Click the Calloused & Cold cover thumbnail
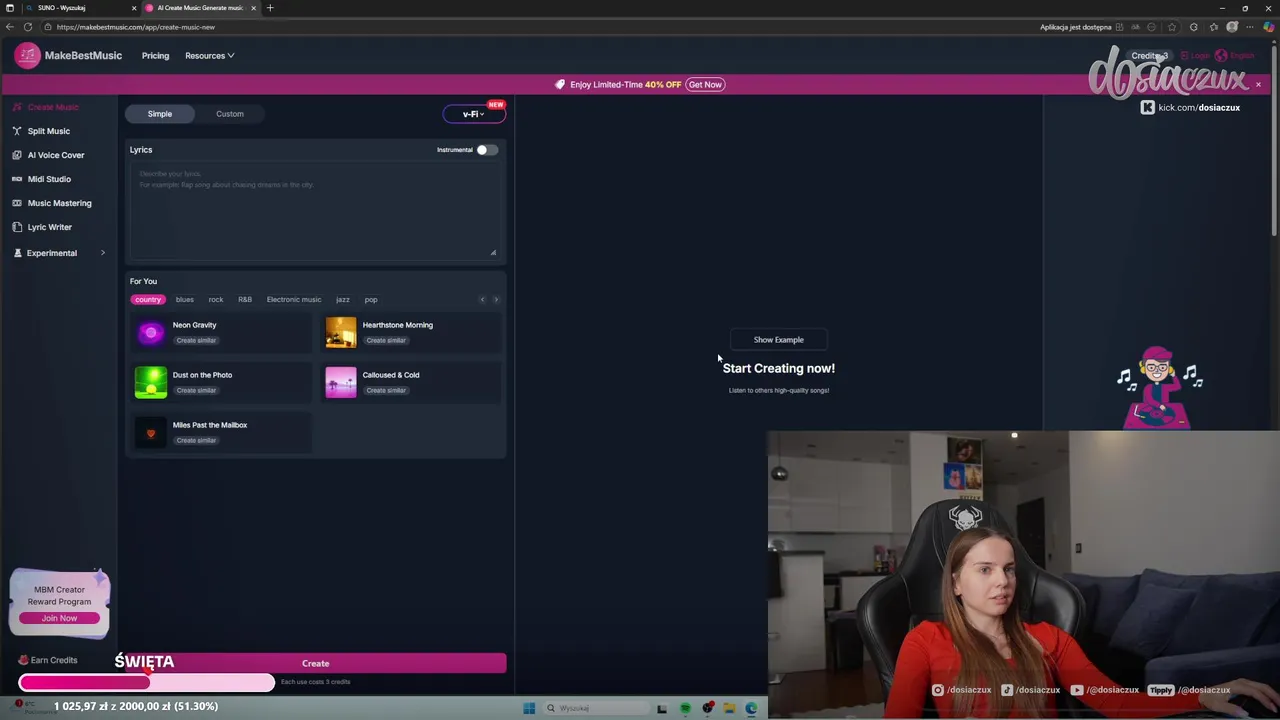 [x=341, y=382]
